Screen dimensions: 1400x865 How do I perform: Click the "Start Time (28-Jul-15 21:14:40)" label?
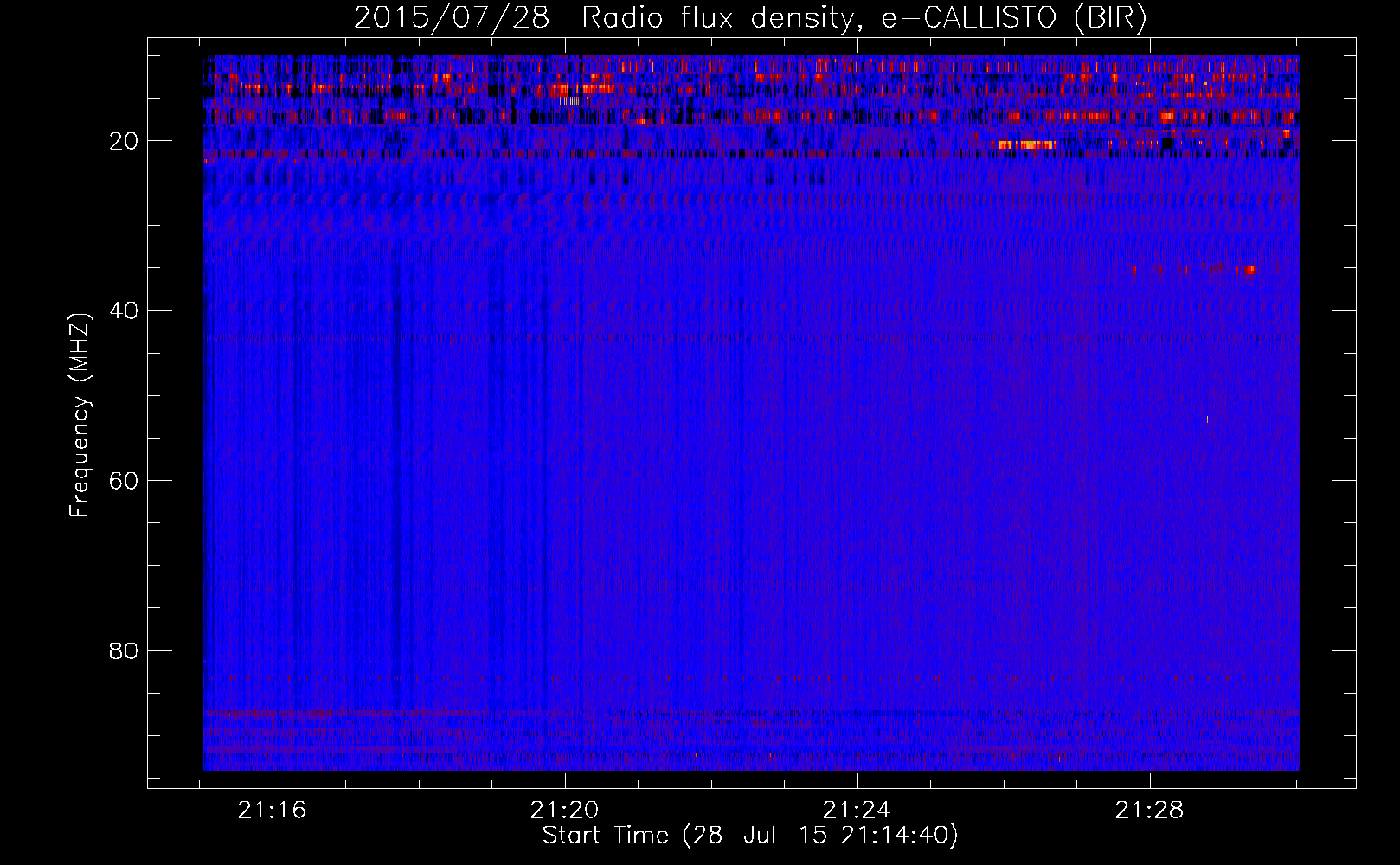750,836
